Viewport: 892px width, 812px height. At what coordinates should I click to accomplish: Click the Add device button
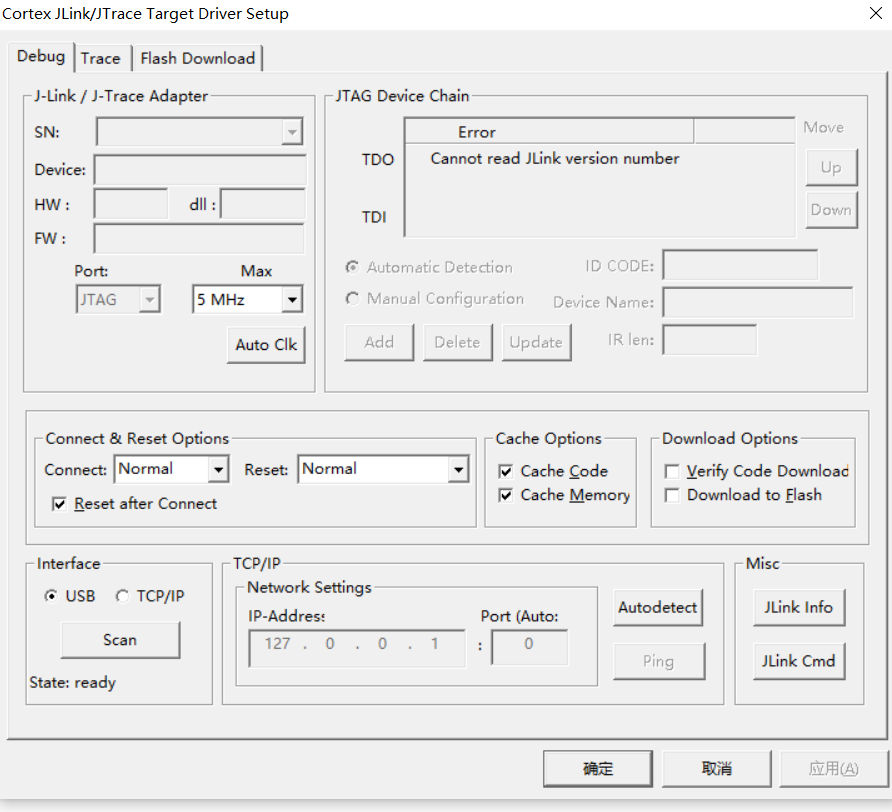tap(379, 343)
